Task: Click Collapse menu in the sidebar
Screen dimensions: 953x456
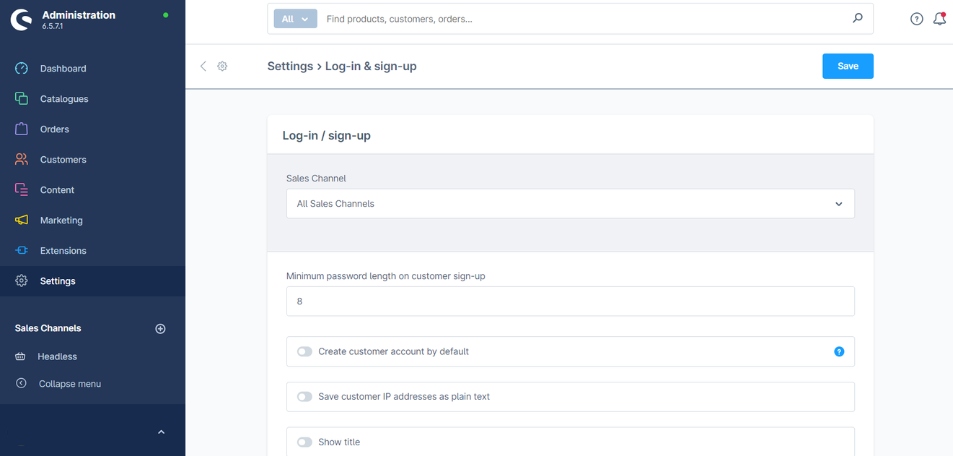Action: pos(69,384)
